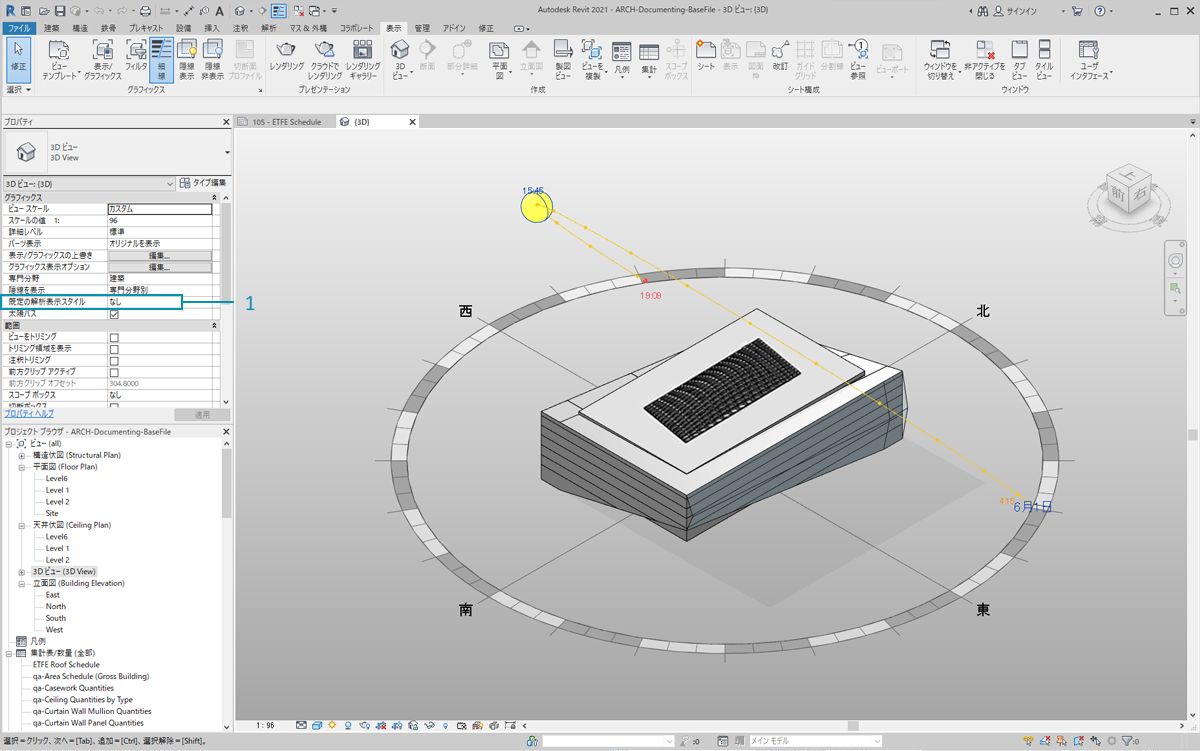Open the プロパティヘルプ link
The width and height of the screenshot is (1200, 751).
click(29, 414)
